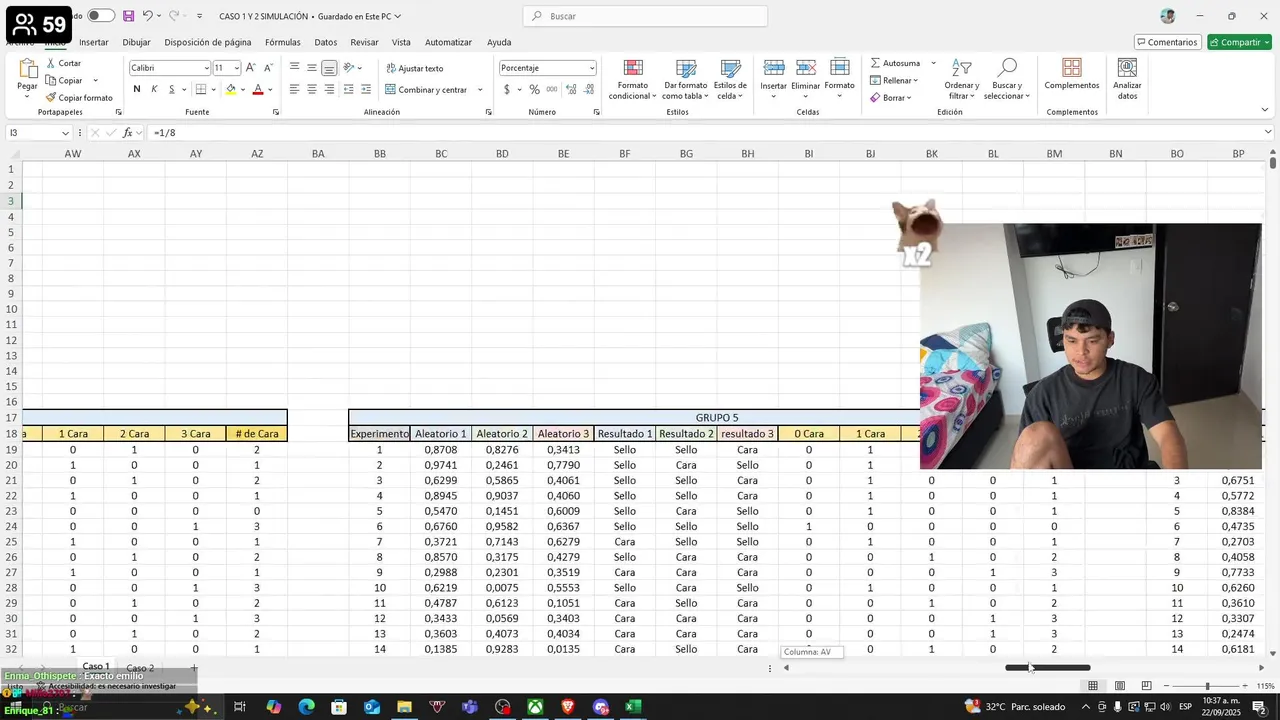Open the Combinar y centrar dropdown arrow
The image size is (1280, 720).
click(480, 89)
